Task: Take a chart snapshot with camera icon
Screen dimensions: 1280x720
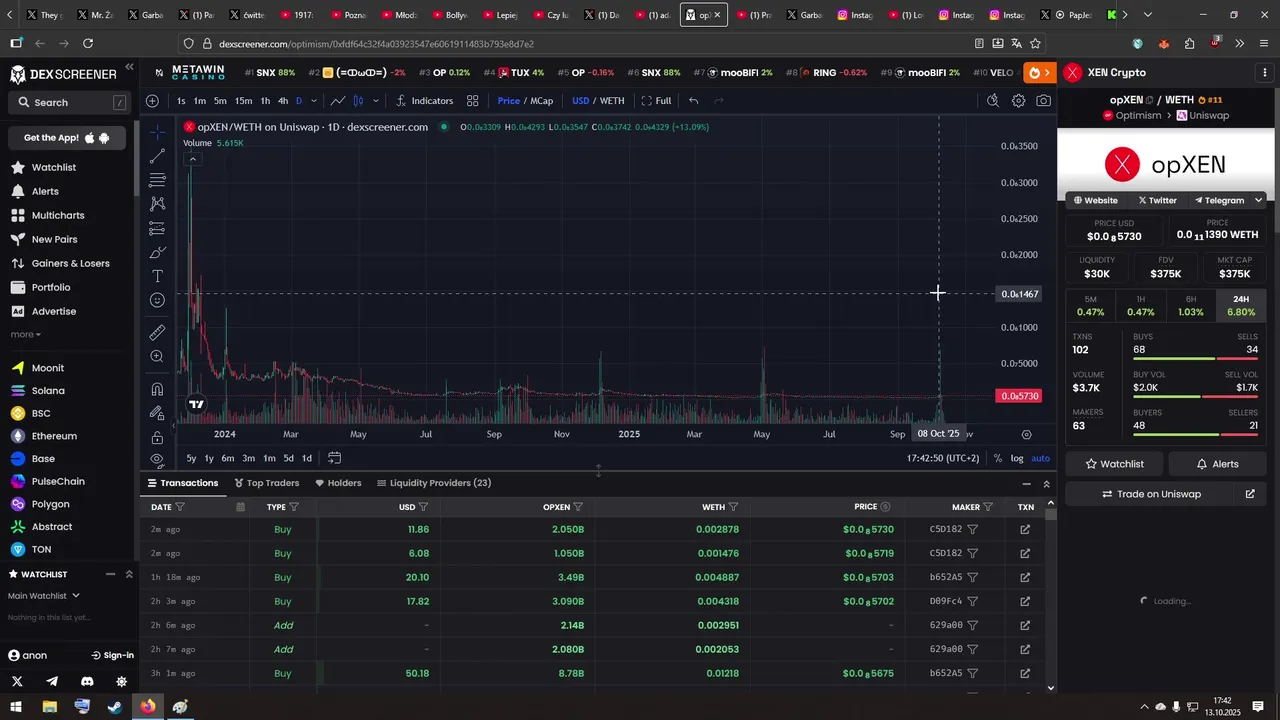Action: click(1044, 100)
